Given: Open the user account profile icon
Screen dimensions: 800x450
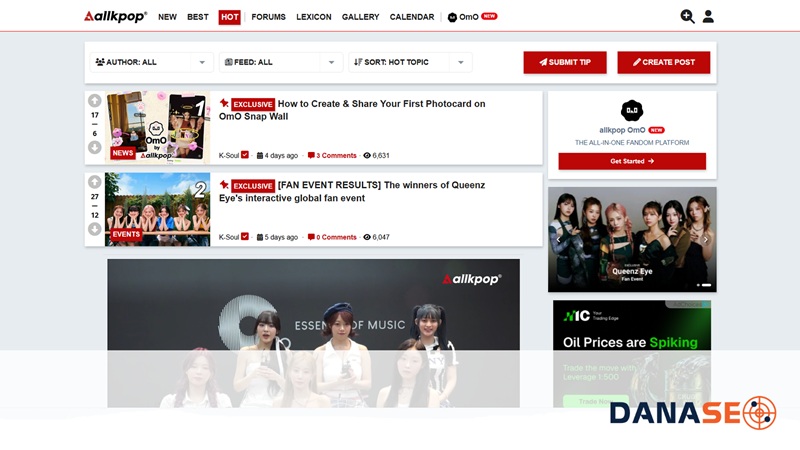Looking at the screenshot, I should [x=708, y=17].
